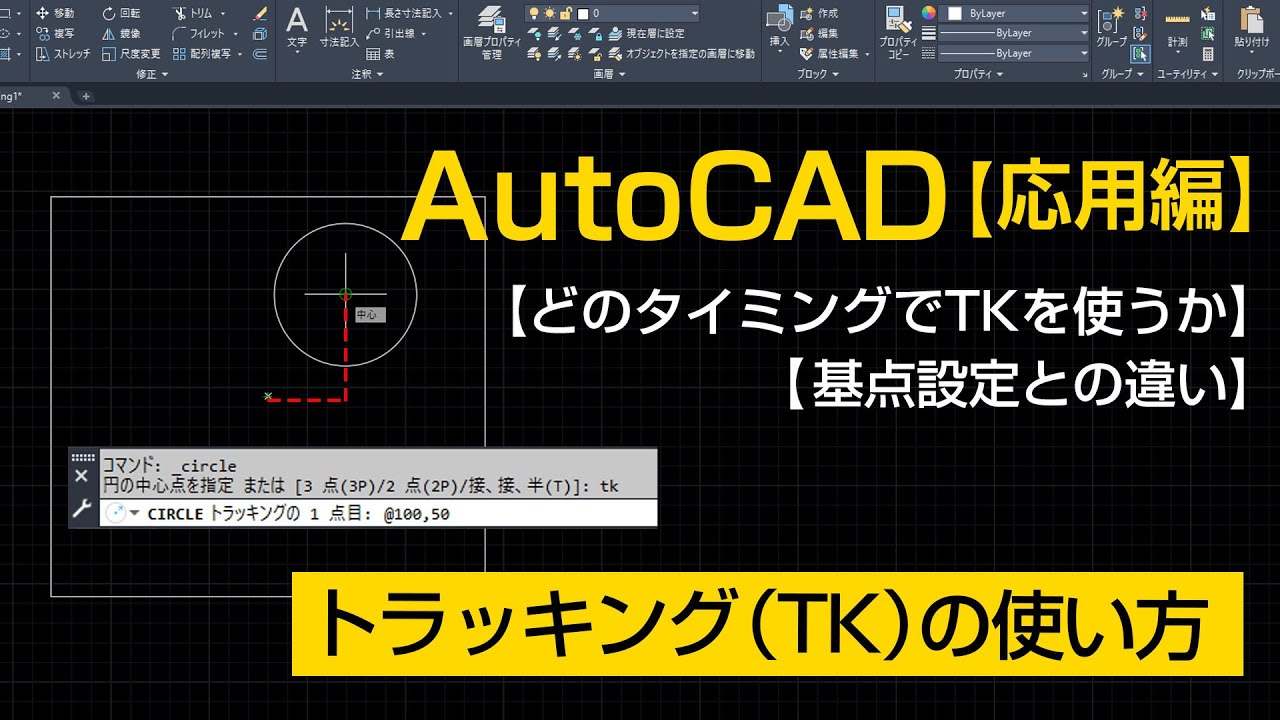Click 現在層に設定 (Make Current) button
The height and width of the screenshot is (720, 1280).
647,33
